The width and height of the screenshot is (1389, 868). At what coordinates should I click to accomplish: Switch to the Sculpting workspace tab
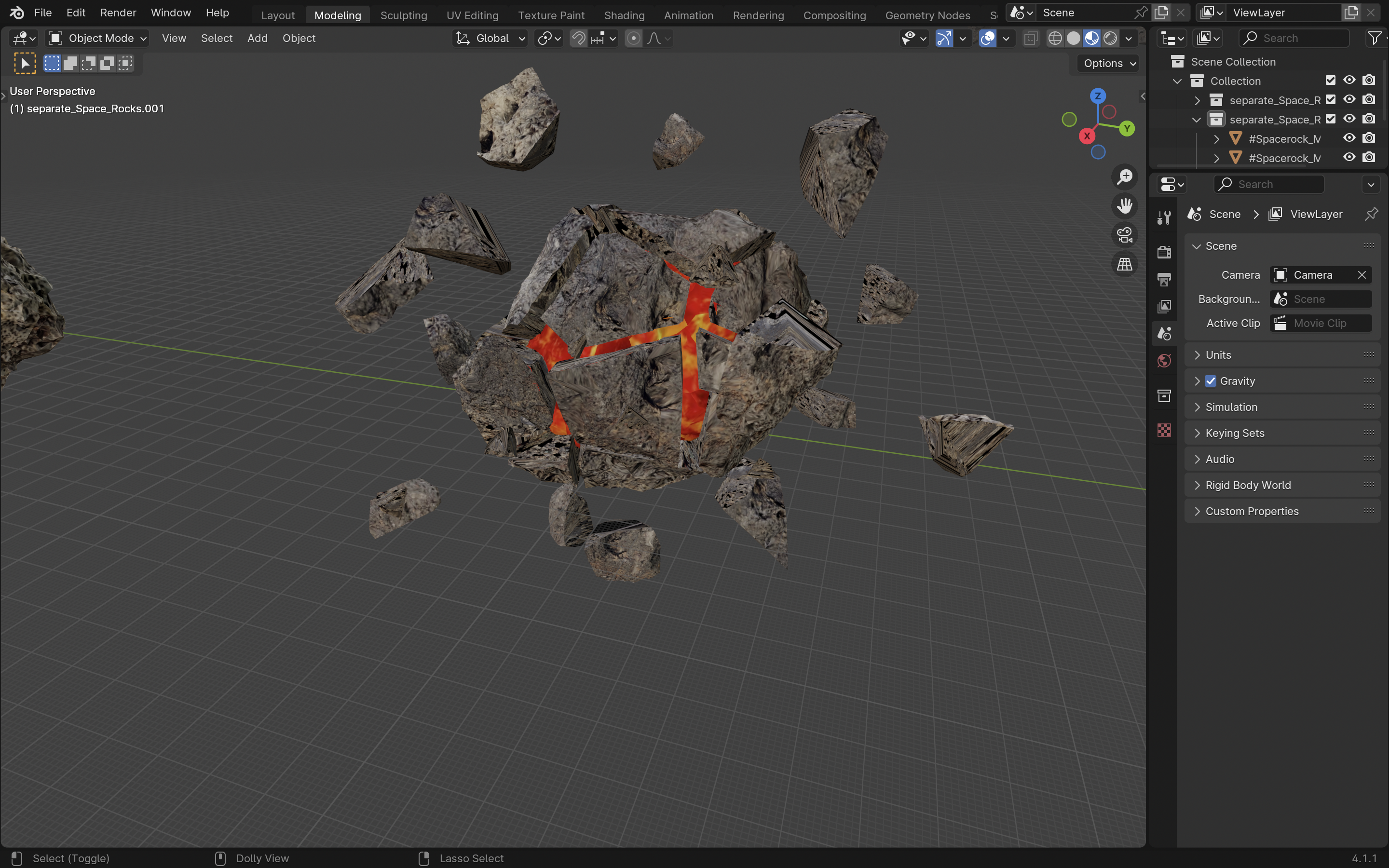404,15
